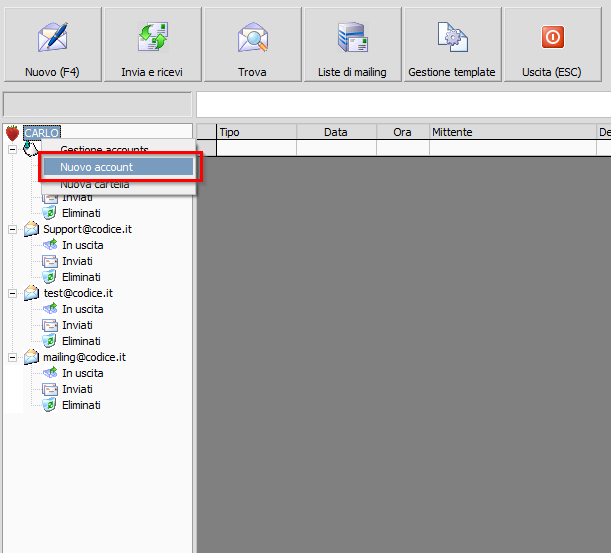Click the Trova button label
Screen dimensions: 611x553
point(253,72)
